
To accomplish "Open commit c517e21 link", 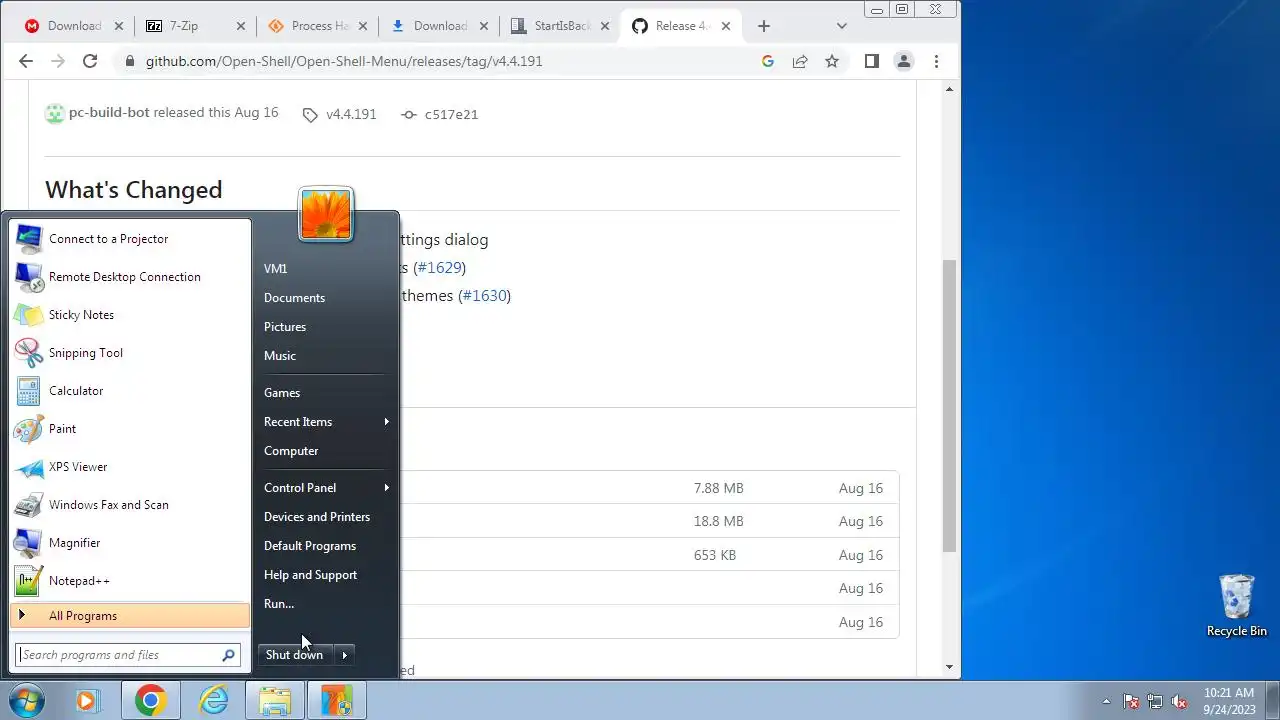I will point(451,114).
